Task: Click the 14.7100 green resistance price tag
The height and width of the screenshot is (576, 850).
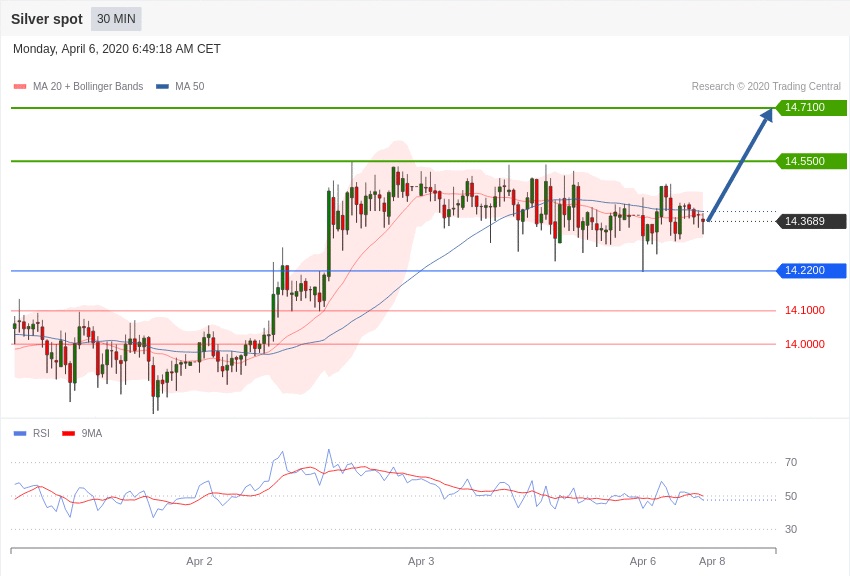Action: [x=811, y=107]
